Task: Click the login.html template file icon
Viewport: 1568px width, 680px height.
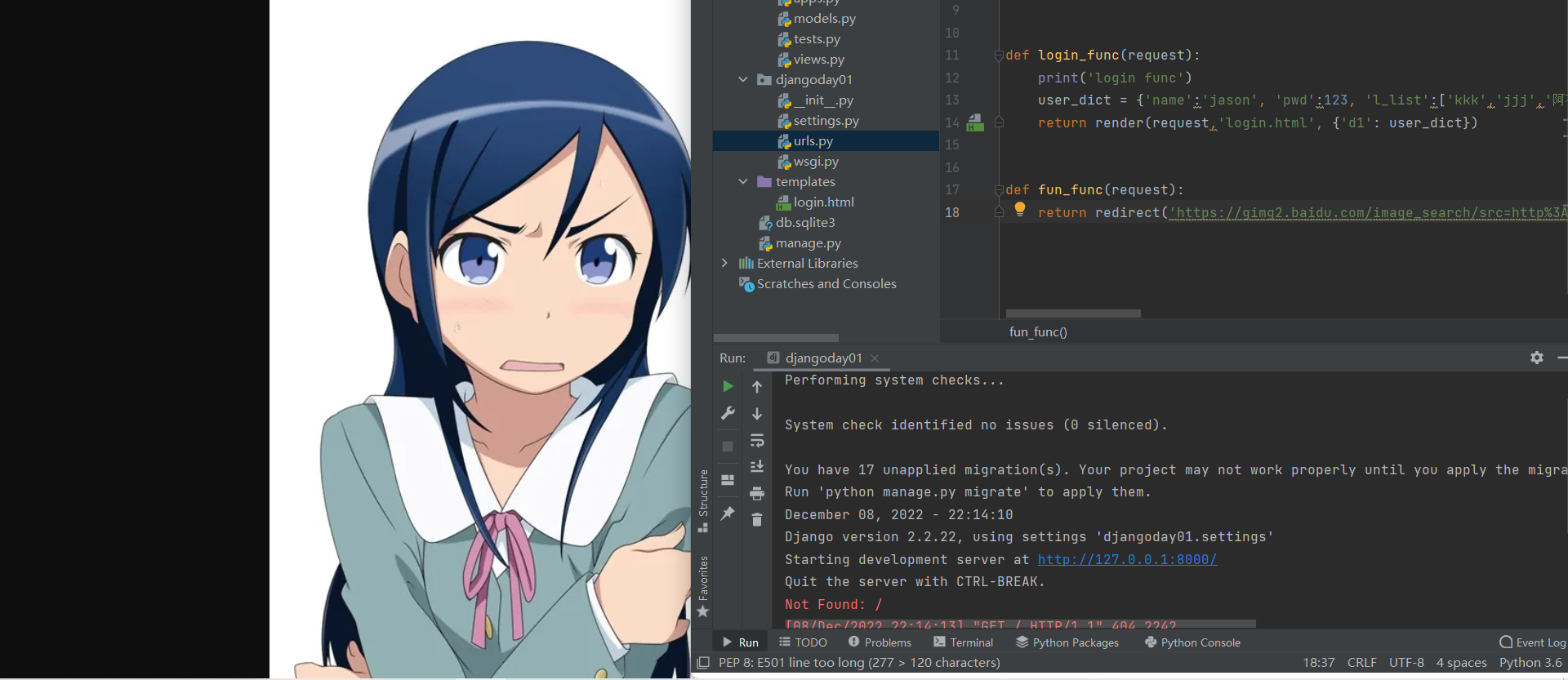Action: point(784,202)
